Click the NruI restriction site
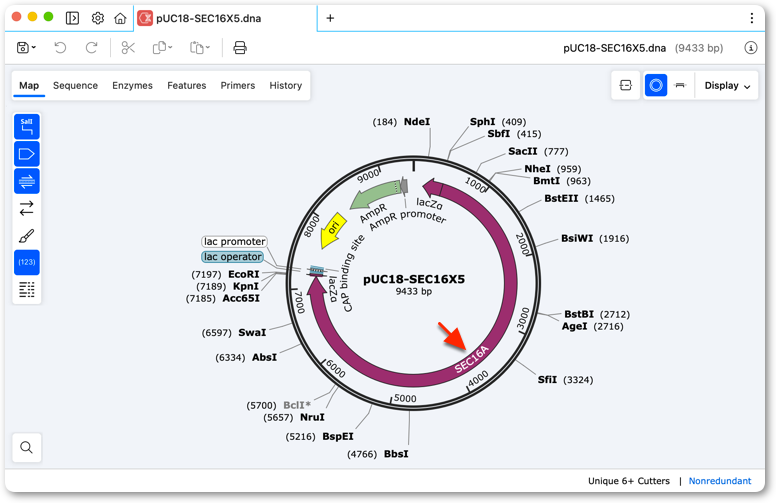Screen dimensions: 776x503 click(x=312, y=417)
